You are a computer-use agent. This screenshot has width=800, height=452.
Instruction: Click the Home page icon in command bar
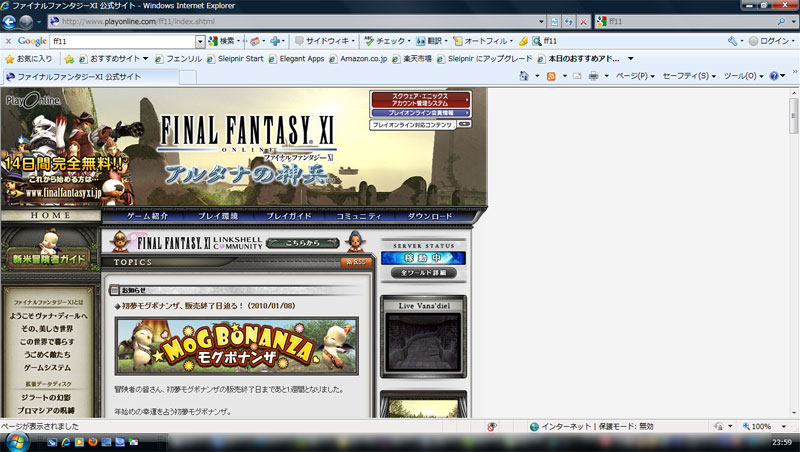(x=524, y=76)
